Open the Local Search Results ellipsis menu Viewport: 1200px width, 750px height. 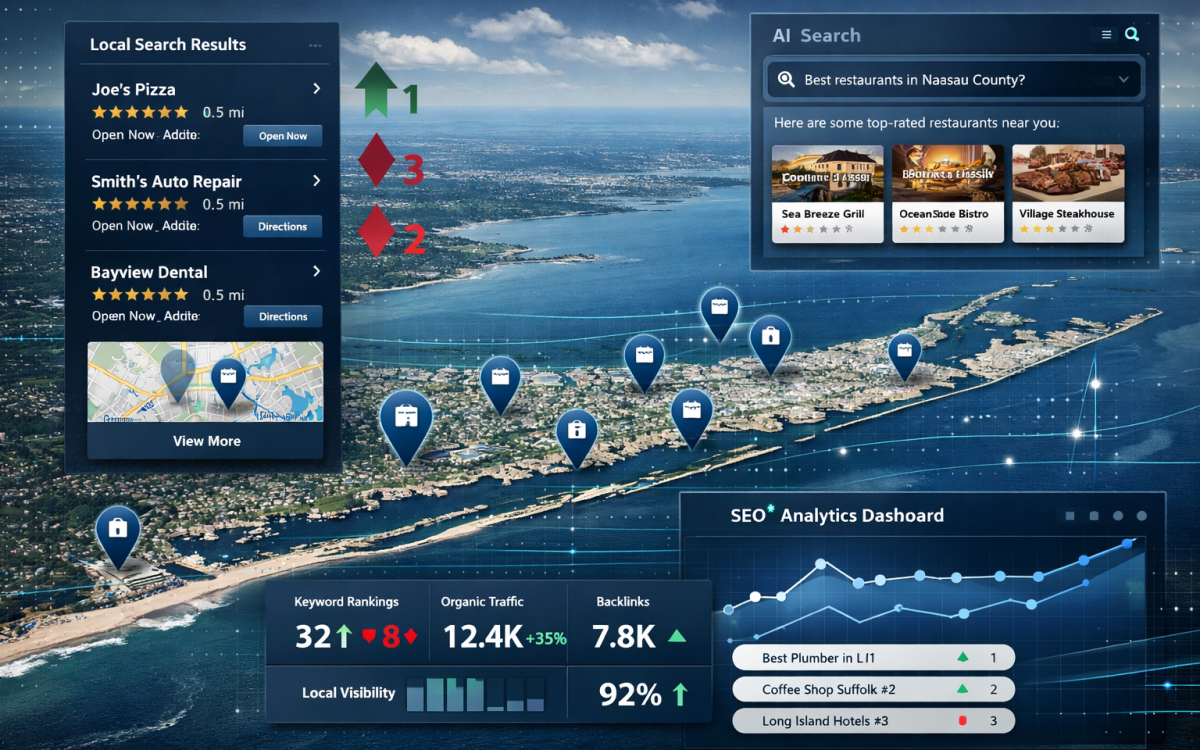(315, 46)
